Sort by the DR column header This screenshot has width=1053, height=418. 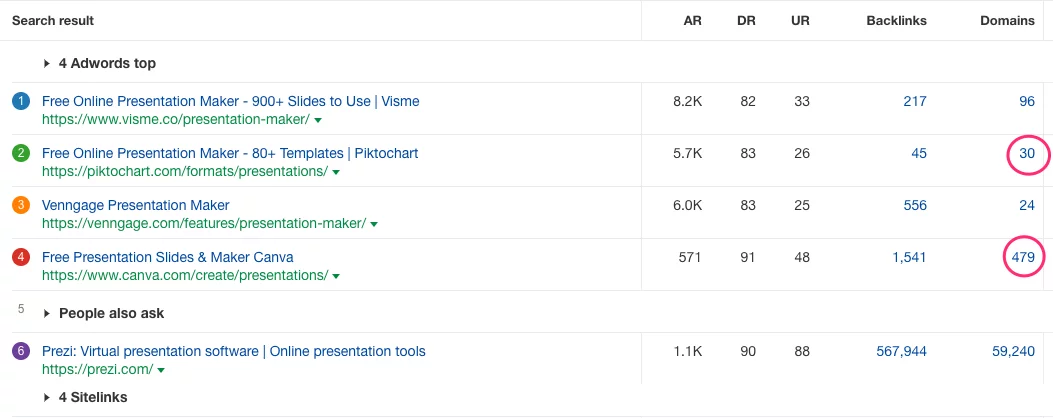point(746,20)
